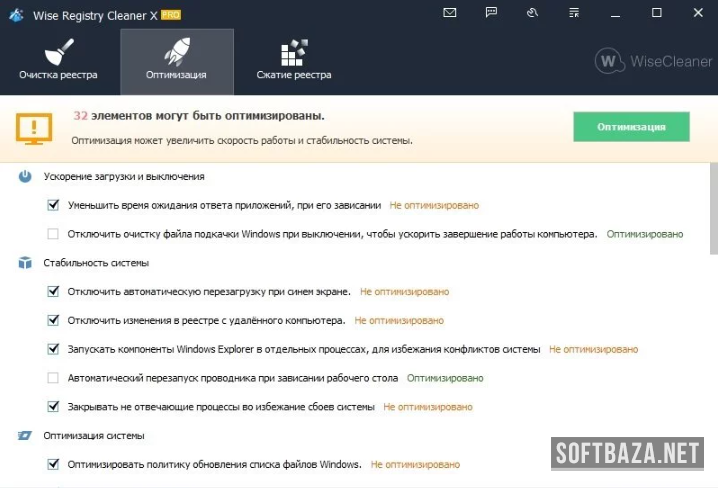Click the power icon beside Ускорение загрузки
The width and height of the screenshot is (718, 488).
pyautogui.click(x=25, y=176)
